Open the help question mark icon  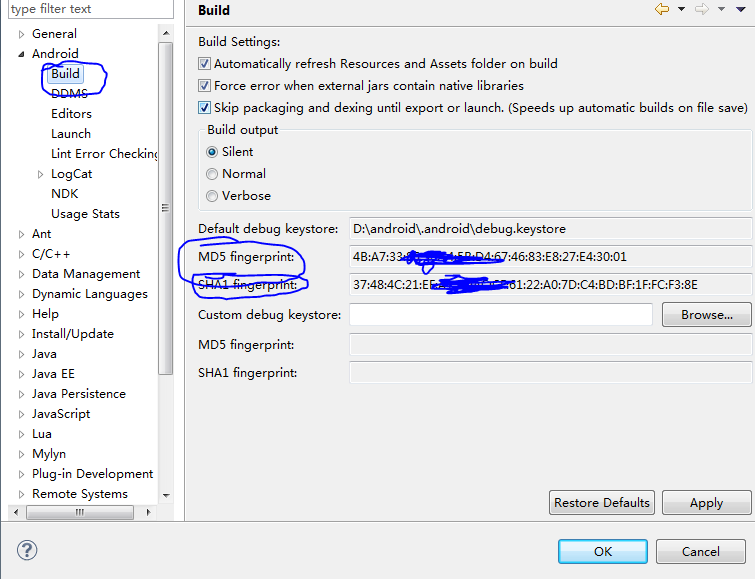[x=27, y=550]
